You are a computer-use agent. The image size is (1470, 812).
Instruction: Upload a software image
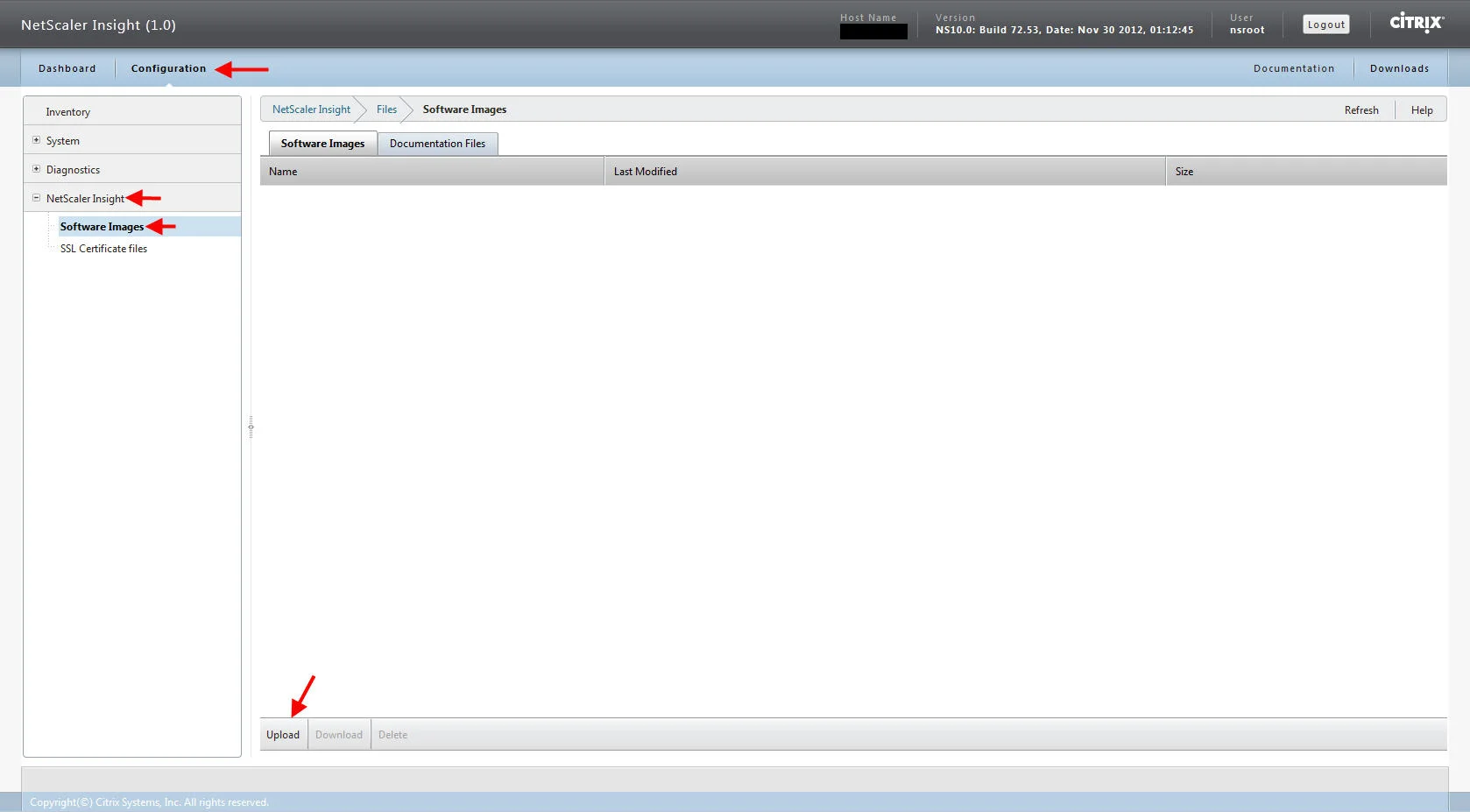[x=283, y=735]
